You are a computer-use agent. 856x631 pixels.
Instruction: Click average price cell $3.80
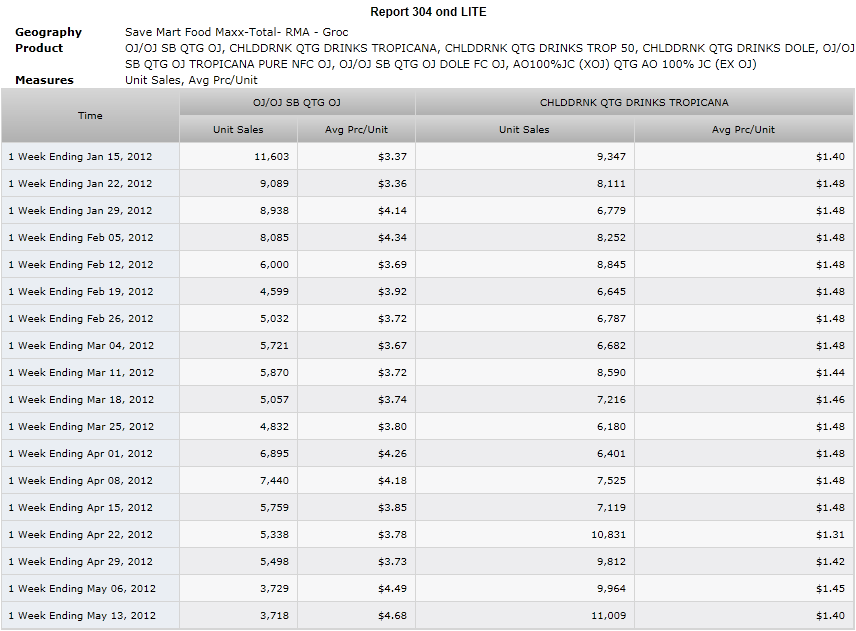(x=392, y=427)
